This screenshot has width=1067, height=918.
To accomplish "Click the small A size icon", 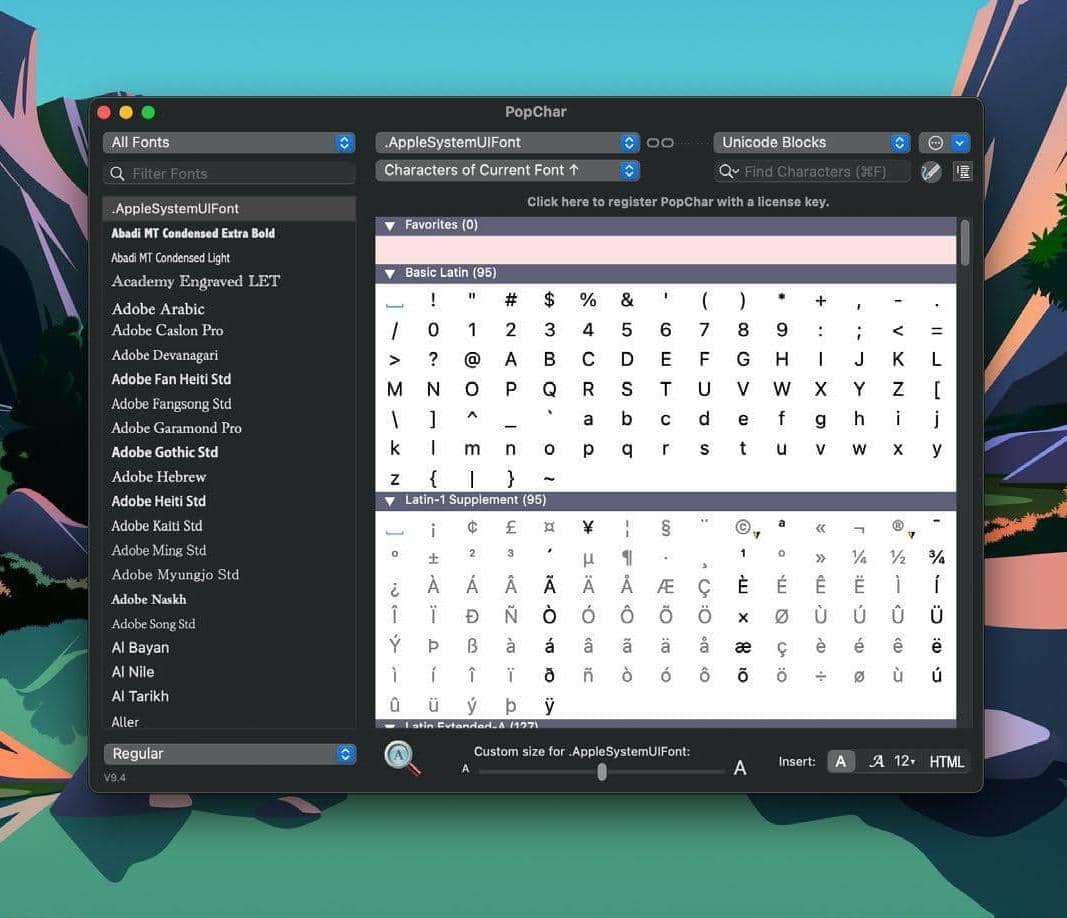I will pyautogui.click(x=465, y=769).
